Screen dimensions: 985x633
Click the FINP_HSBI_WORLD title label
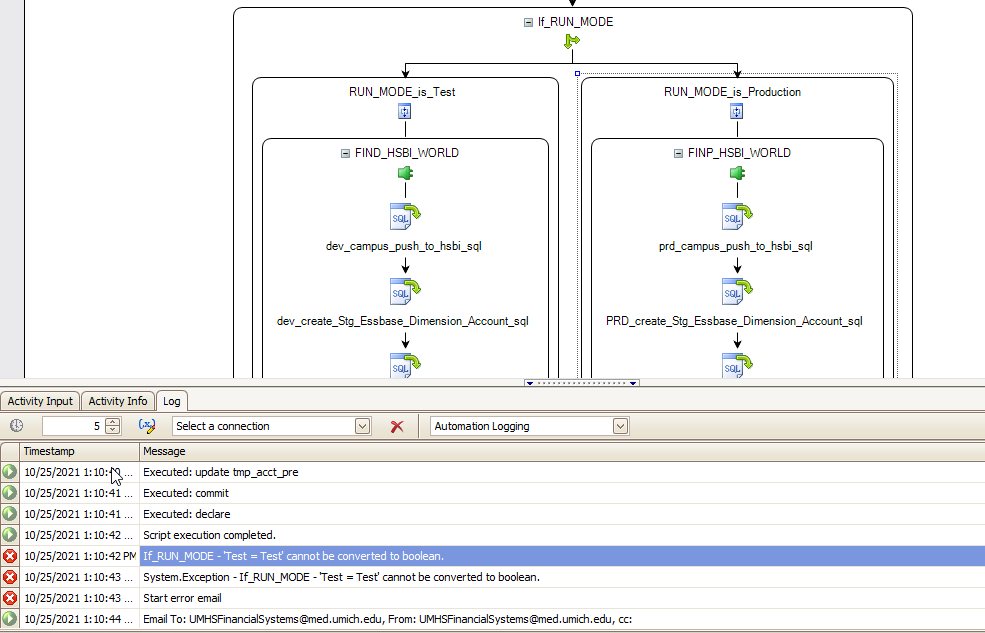point(739,153)
